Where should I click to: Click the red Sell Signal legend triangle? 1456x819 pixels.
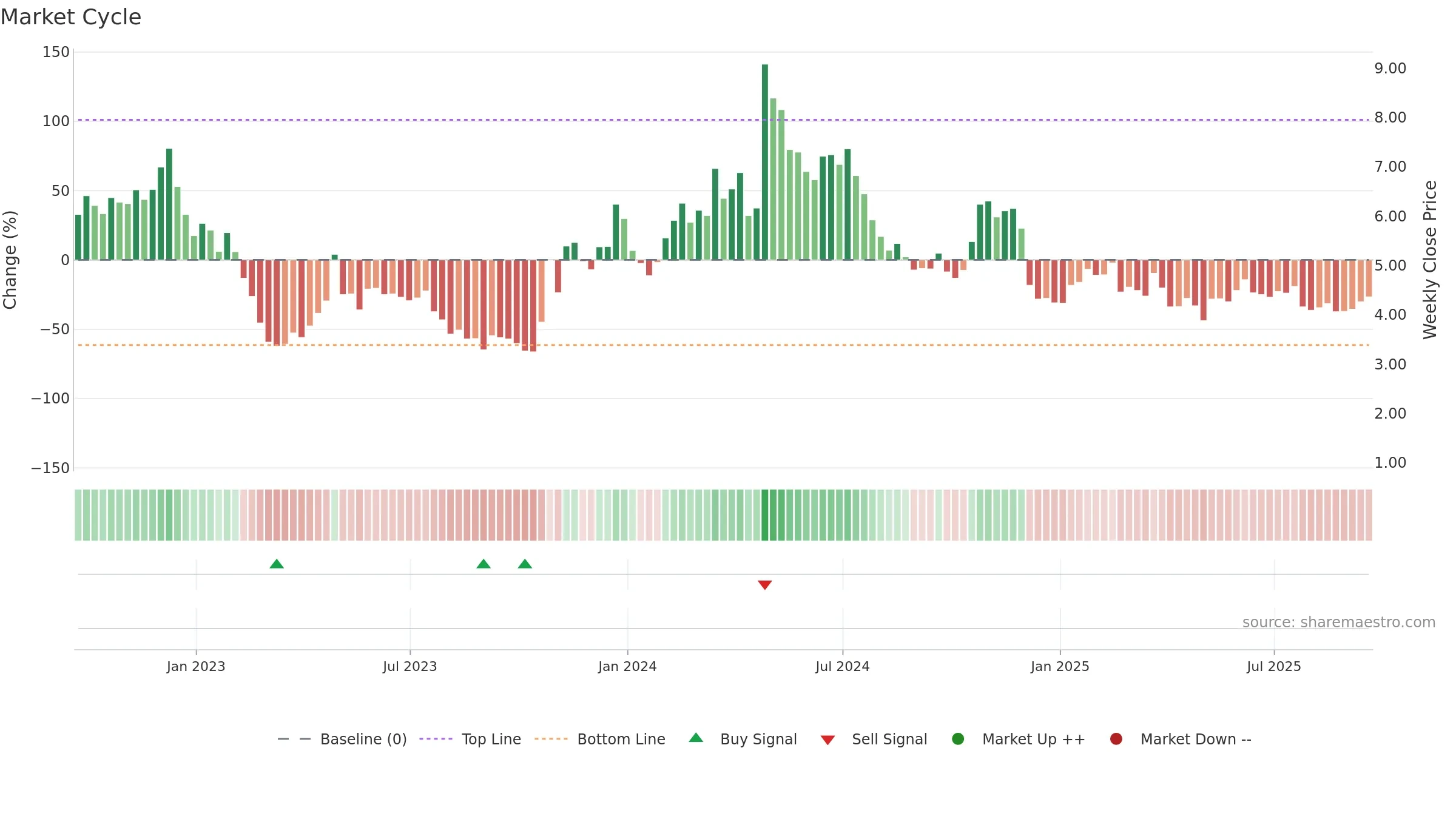pyautogui.click(x=827, y=740)
